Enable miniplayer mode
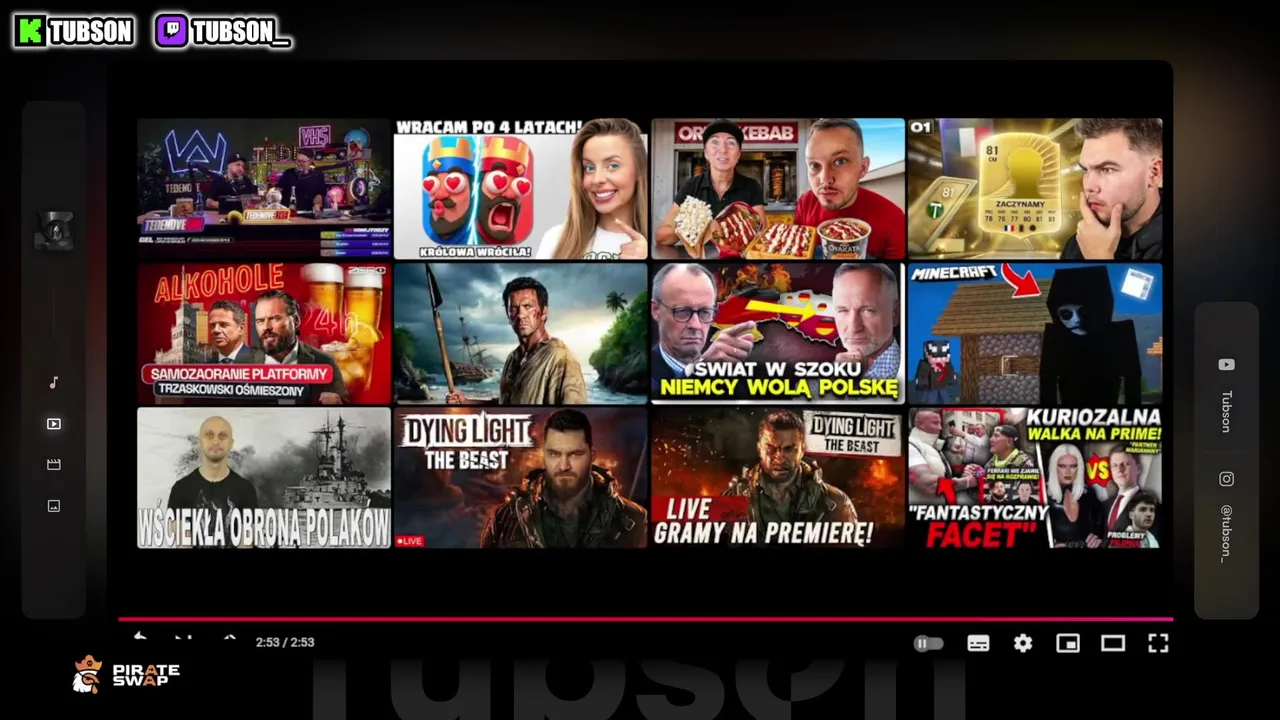The image size is (1280, 720). (x=1068, y=643)
